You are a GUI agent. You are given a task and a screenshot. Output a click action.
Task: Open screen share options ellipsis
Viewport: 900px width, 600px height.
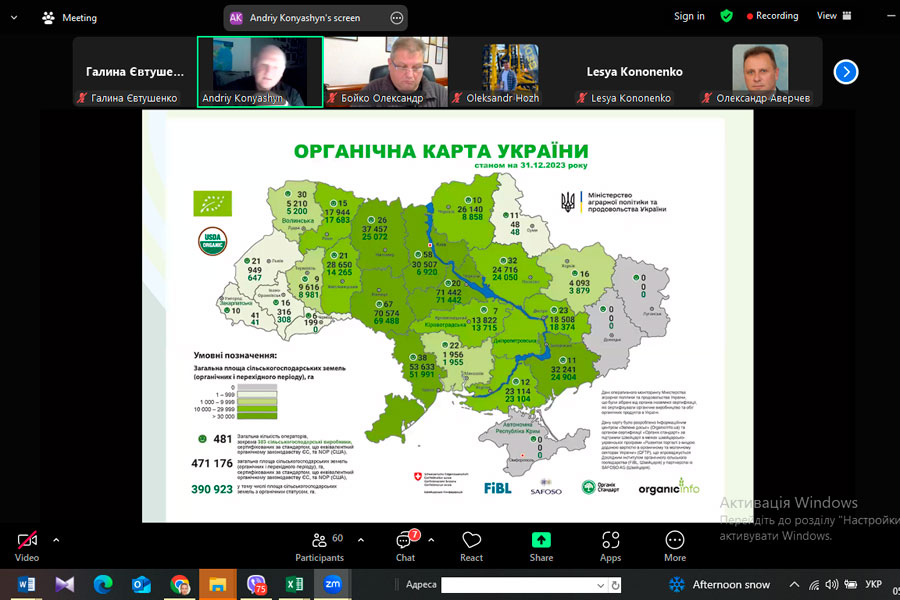point(397,18)
